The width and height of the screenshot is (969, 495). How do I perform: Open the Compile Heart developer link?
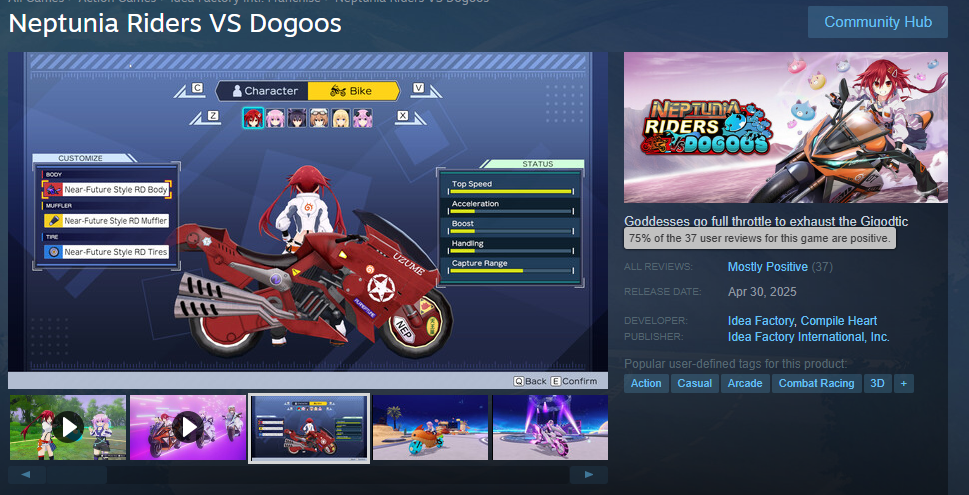coord(839,321)
